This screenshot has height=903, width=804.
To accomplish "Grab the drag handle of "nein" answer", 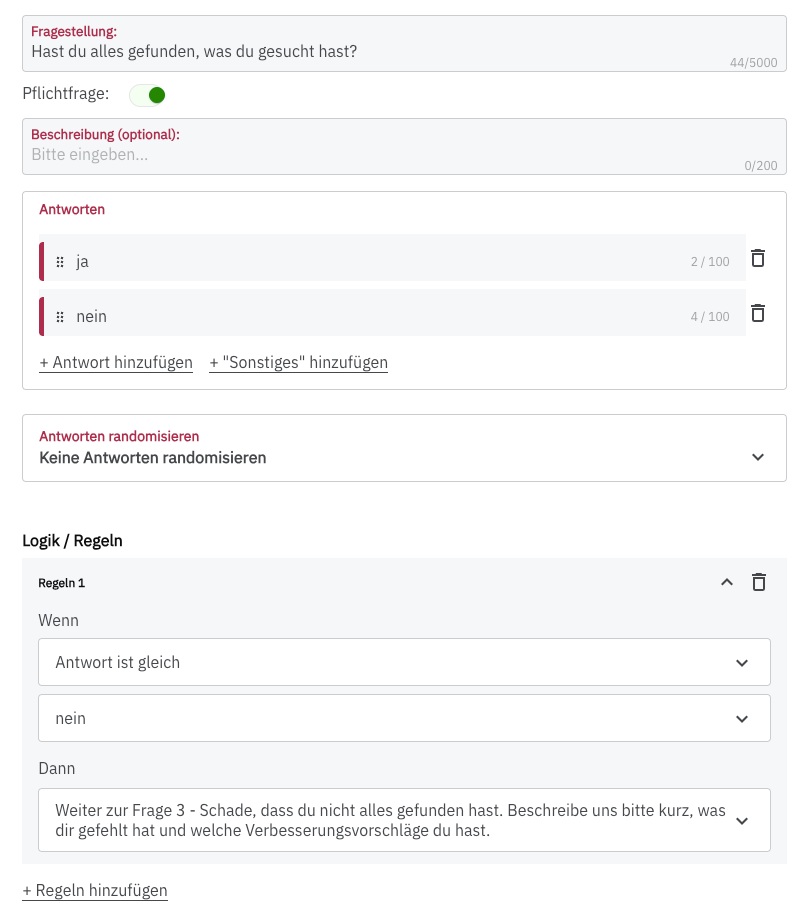I will [x=60, y=317].
